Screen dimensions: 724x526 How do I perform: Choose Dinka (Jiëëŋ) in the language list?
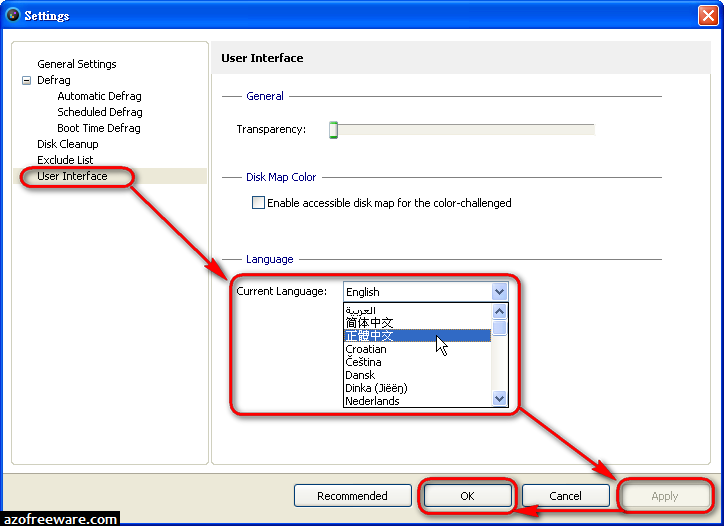coord(417,388)
